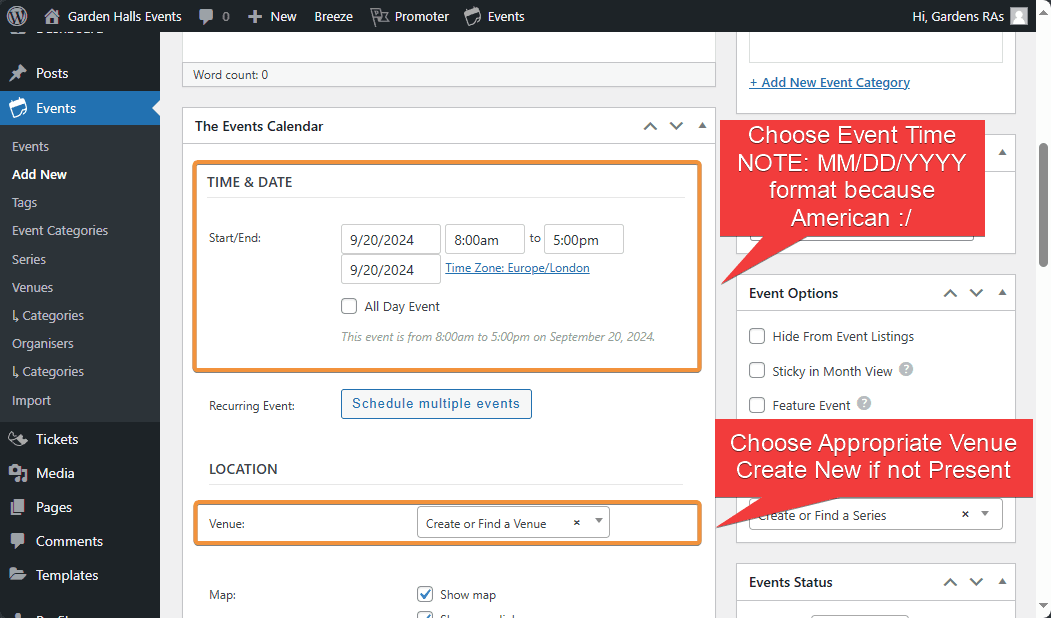Go to Venues submenu item

coord(32,287)
